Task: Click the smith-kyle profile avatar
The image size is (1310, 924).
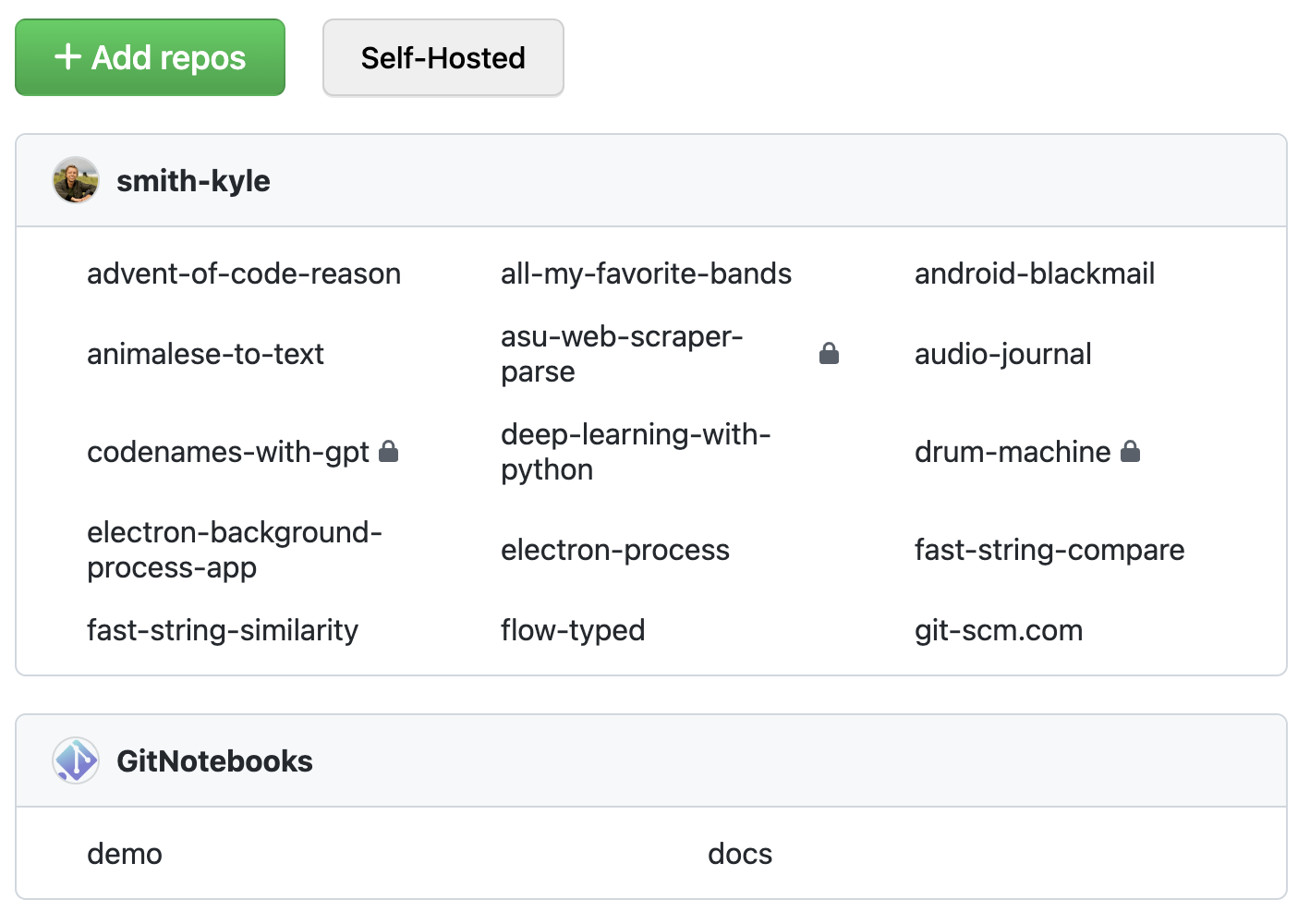Action: (x=76, y=180)
